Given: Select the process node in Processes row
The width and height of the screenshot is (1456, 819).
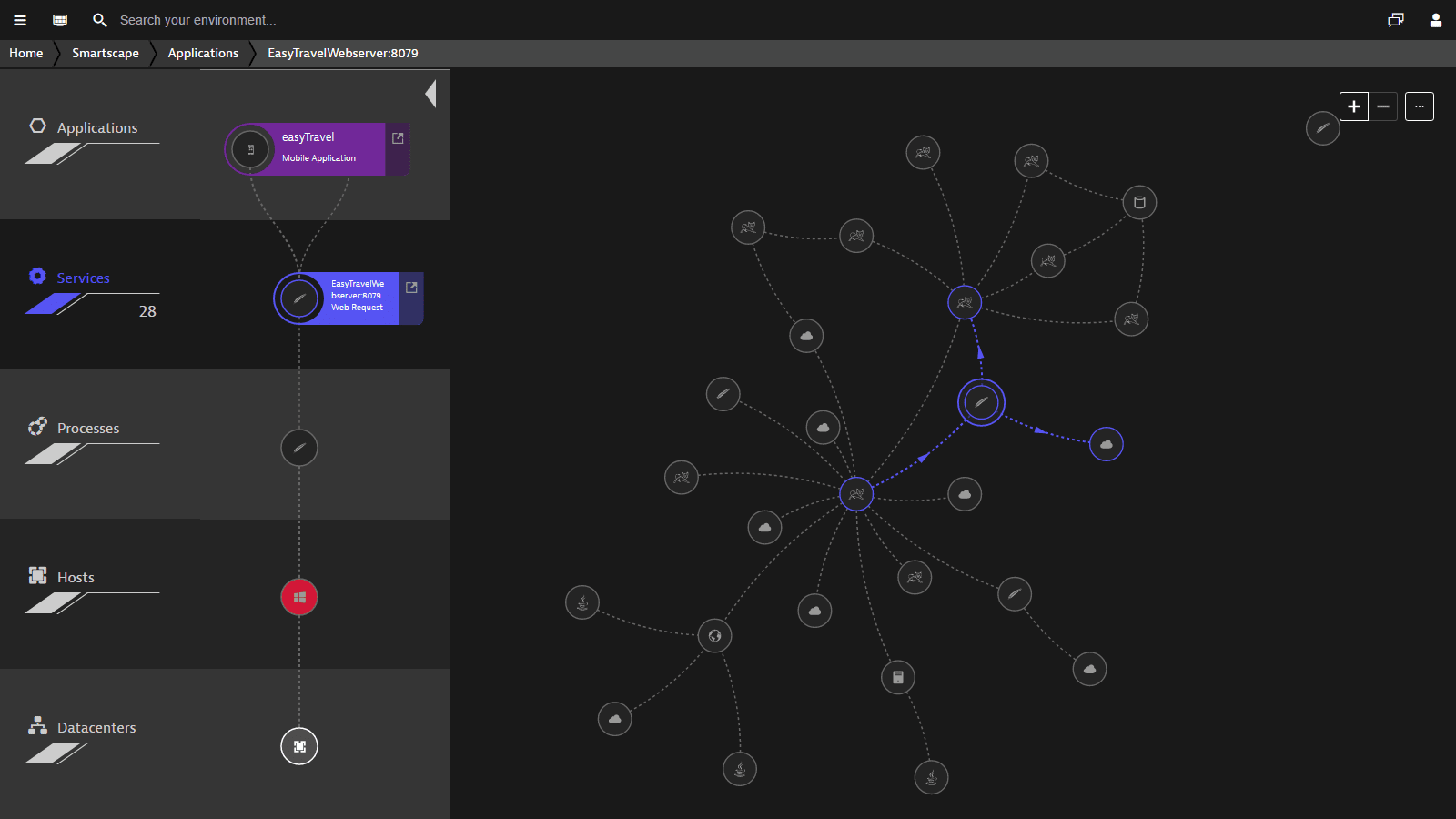Looking at the screenshot, I should click(x=299, y=448).
